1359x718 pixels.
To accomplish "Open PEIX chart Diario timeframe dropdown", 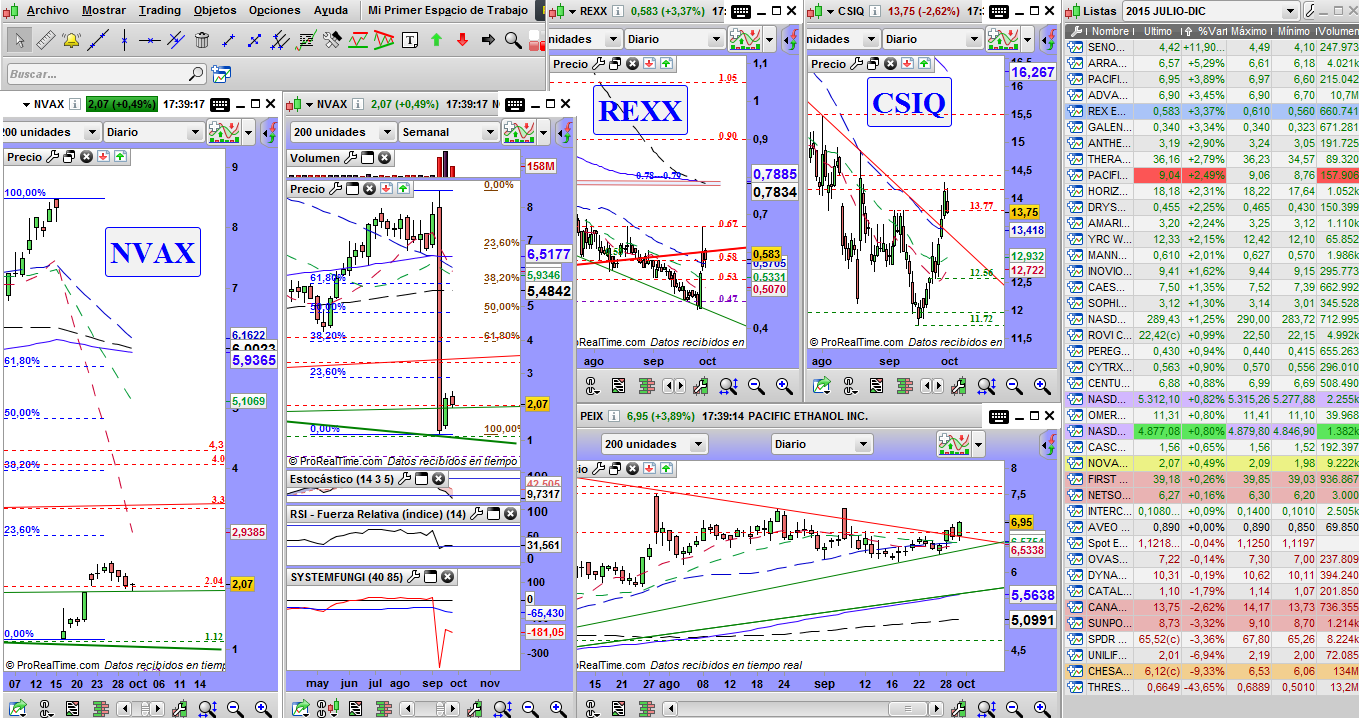I will (861, 444).
